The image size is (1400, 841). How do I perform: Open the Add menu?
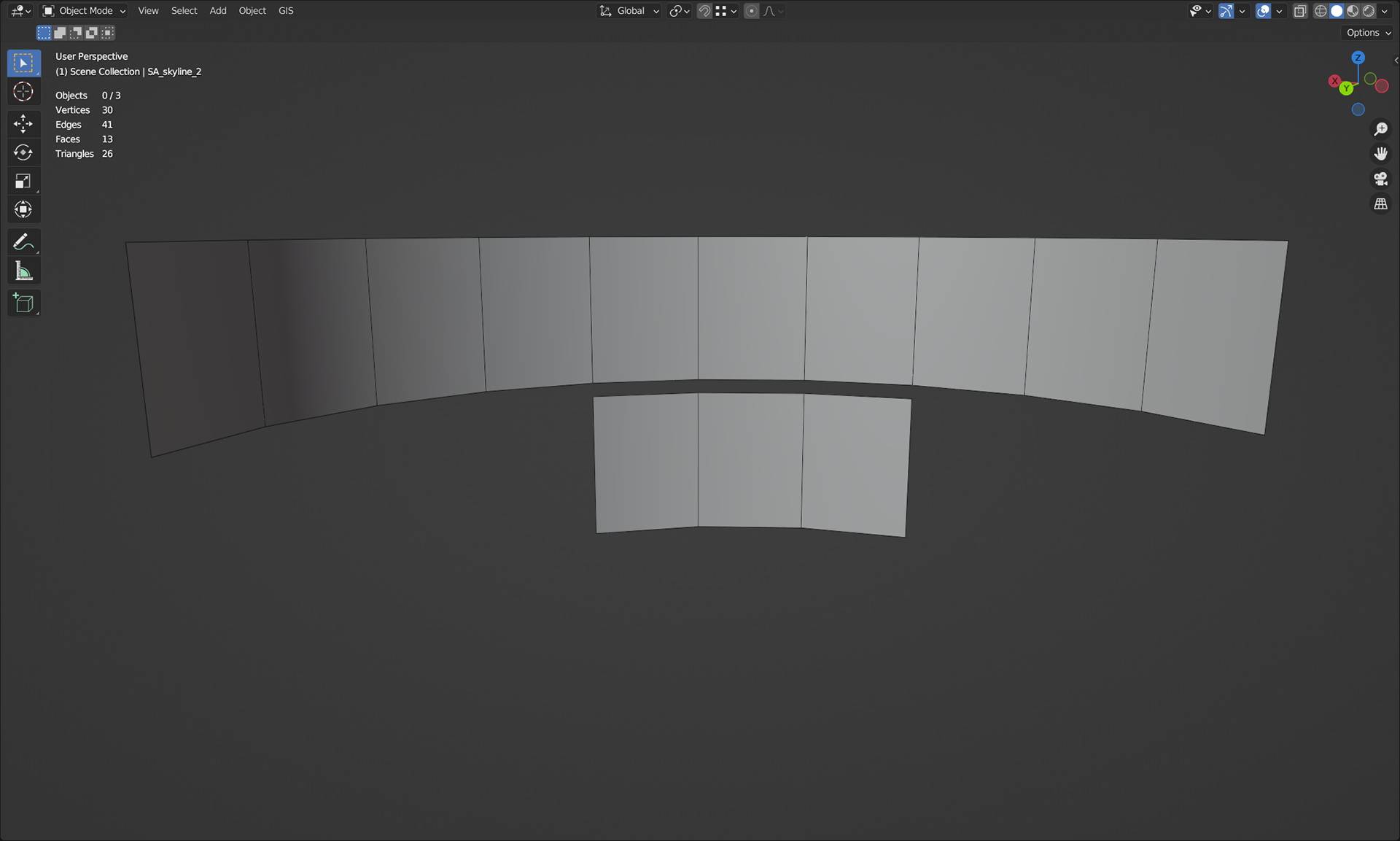[x=218, y=11]
